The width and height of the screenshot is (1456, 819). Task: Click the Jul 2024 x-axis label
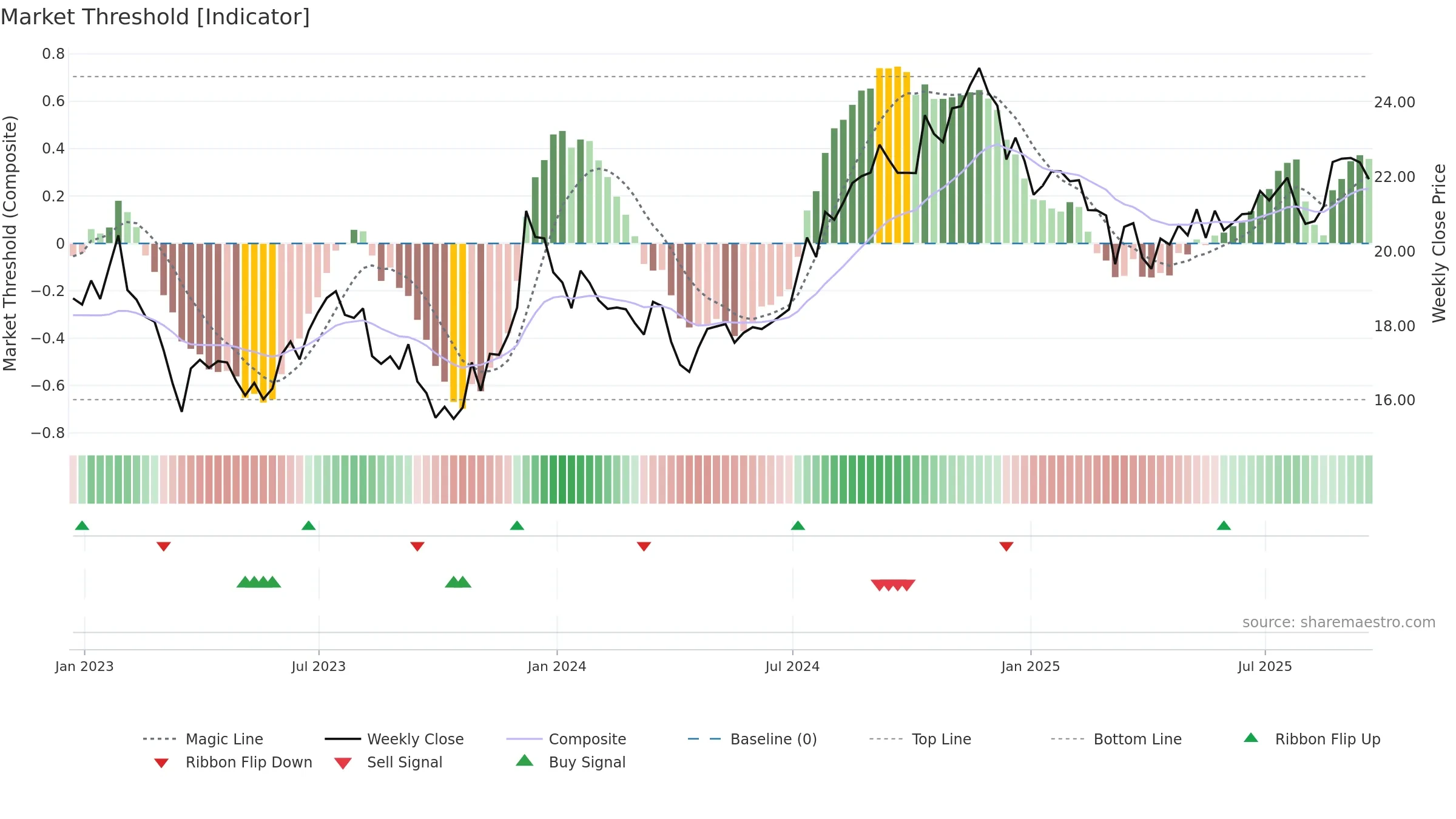coord(792,666)
